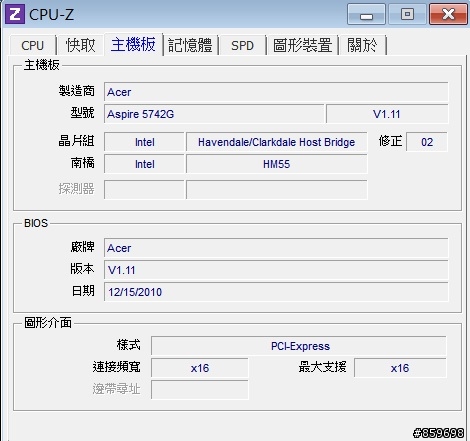The height and width of the screenshot is (441, 470).
Task: Close the CPU-Z window
Action: [448, 14]
